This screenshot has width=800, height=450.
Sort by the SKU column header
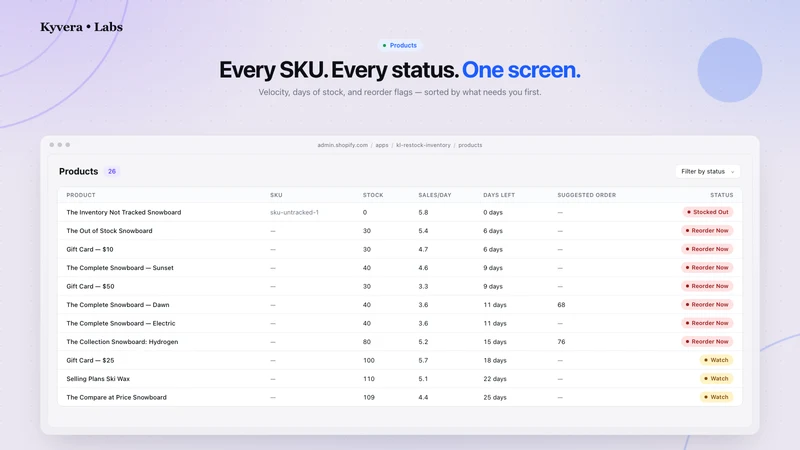tap(276, 195)
